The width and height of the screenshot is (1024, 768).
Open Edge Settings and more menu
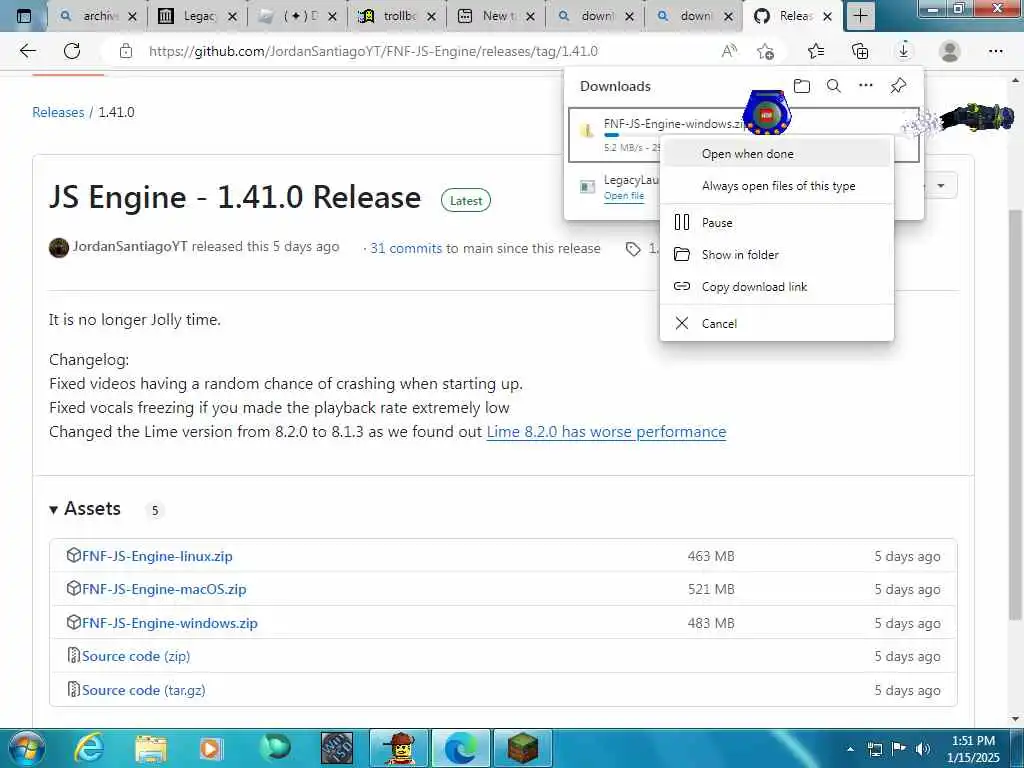click(x=995, y=51)
